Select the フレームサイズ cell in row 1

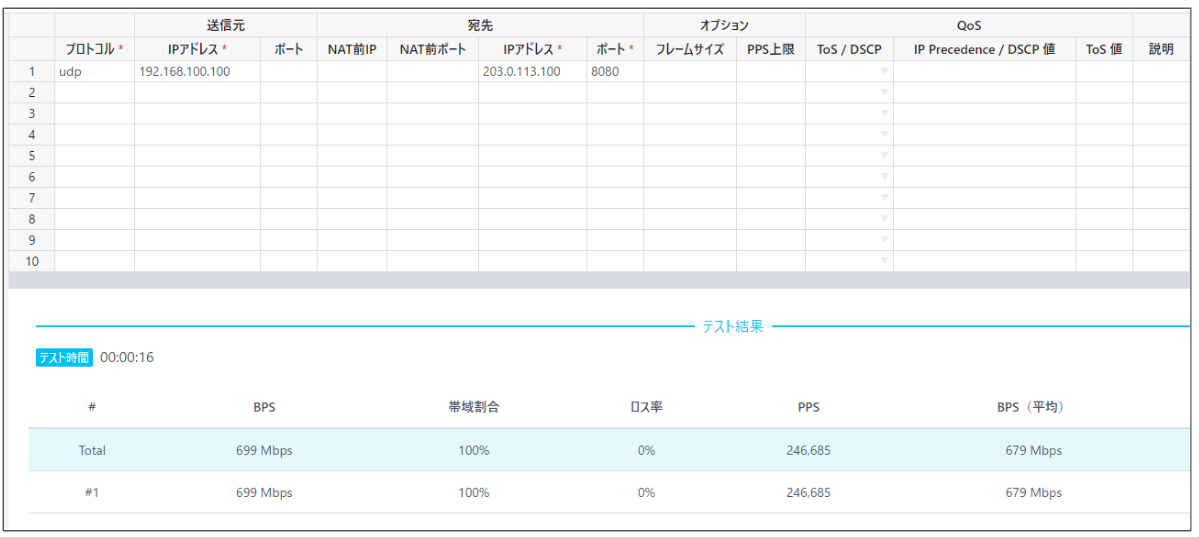[689, 71]
